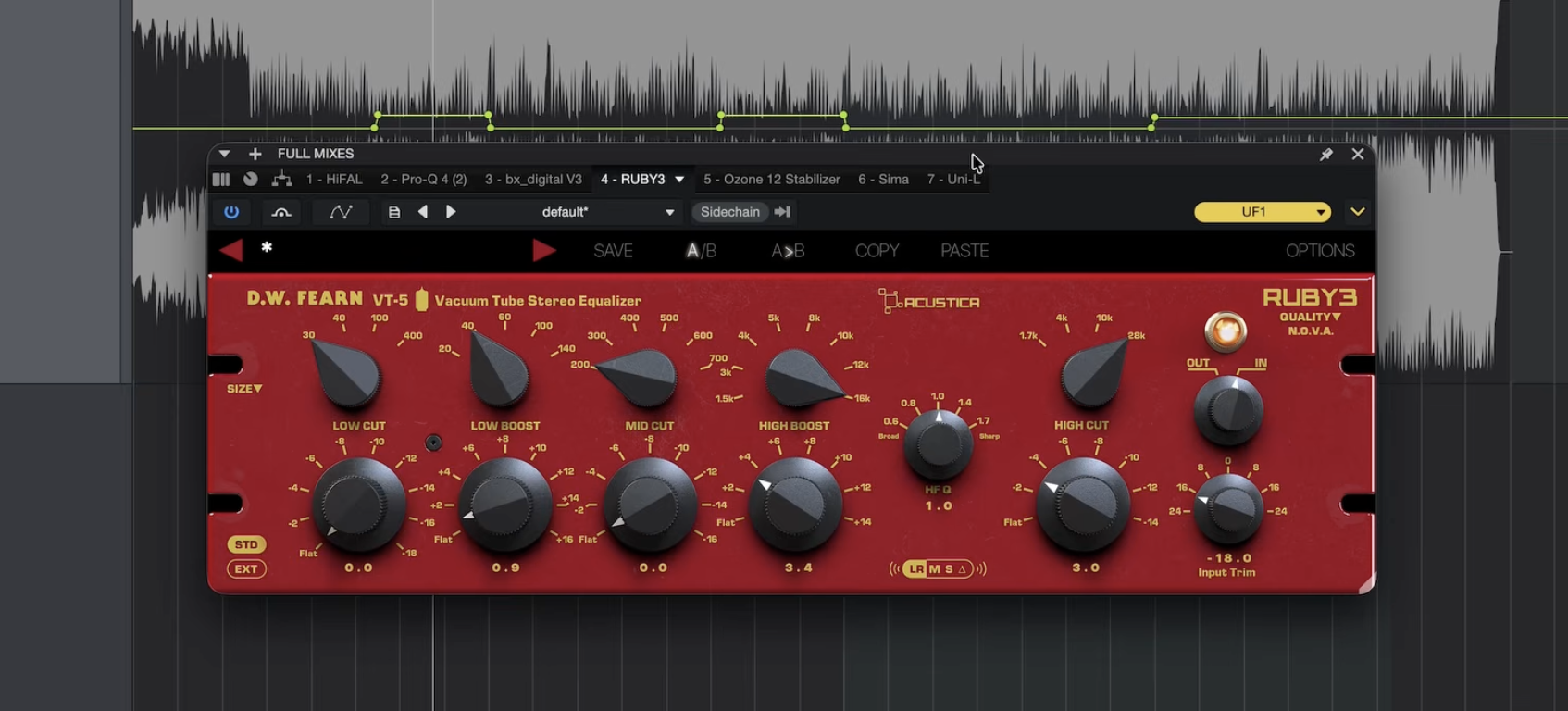Image resolution: width=1568 pixels, height=711 pixels.
Task: Open the UF1 controller dropdown
Action: coord(1263,212)
